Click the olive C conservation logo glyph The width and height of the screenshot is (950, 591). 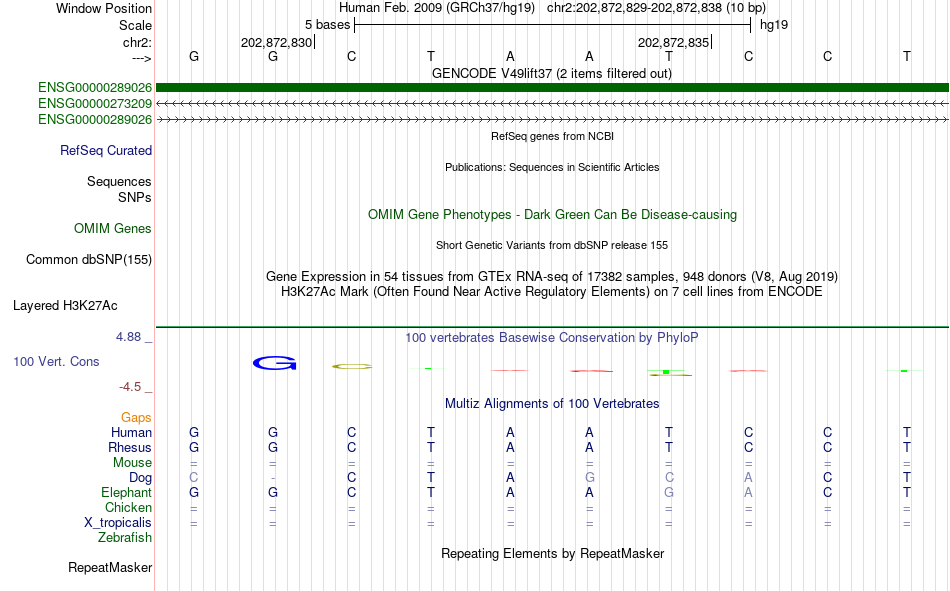point(352,366)
